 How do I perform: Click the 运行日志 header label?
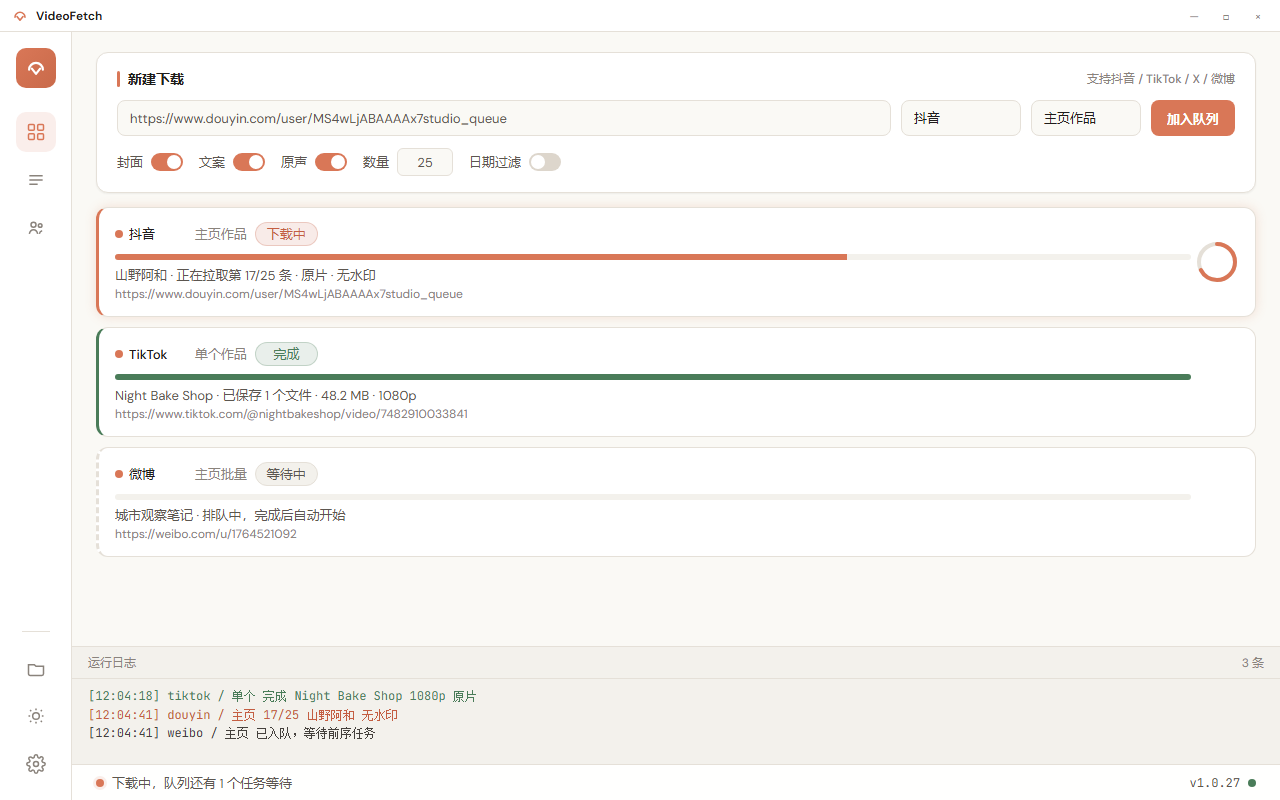pyautogui.click(x=112, y=663)
